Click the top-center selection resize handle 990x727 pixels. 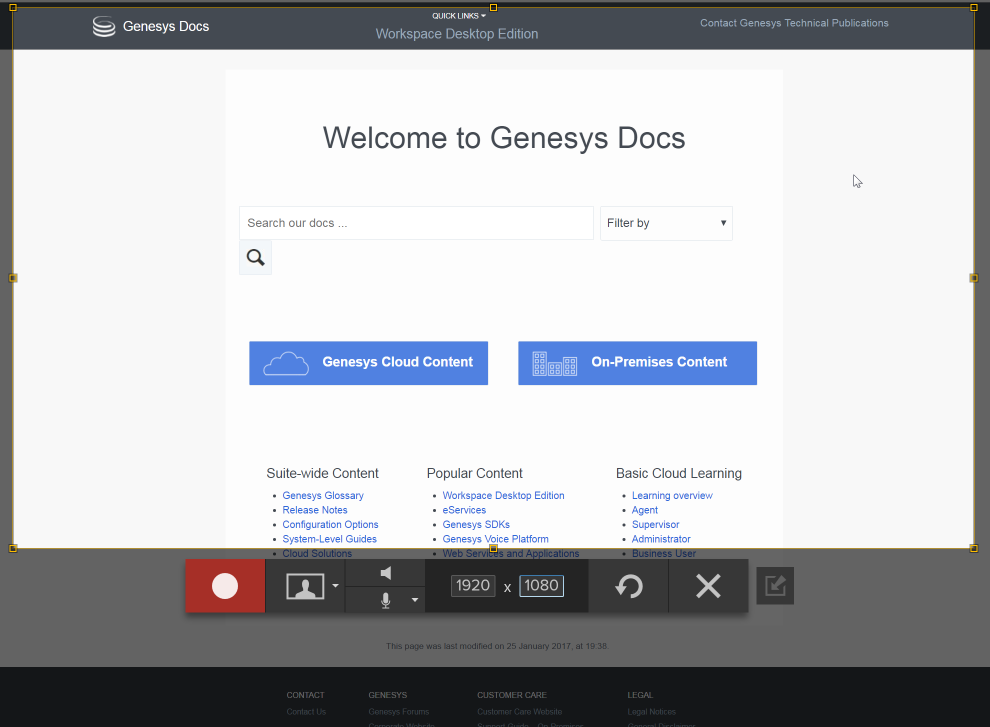click(x=494, y=7)
